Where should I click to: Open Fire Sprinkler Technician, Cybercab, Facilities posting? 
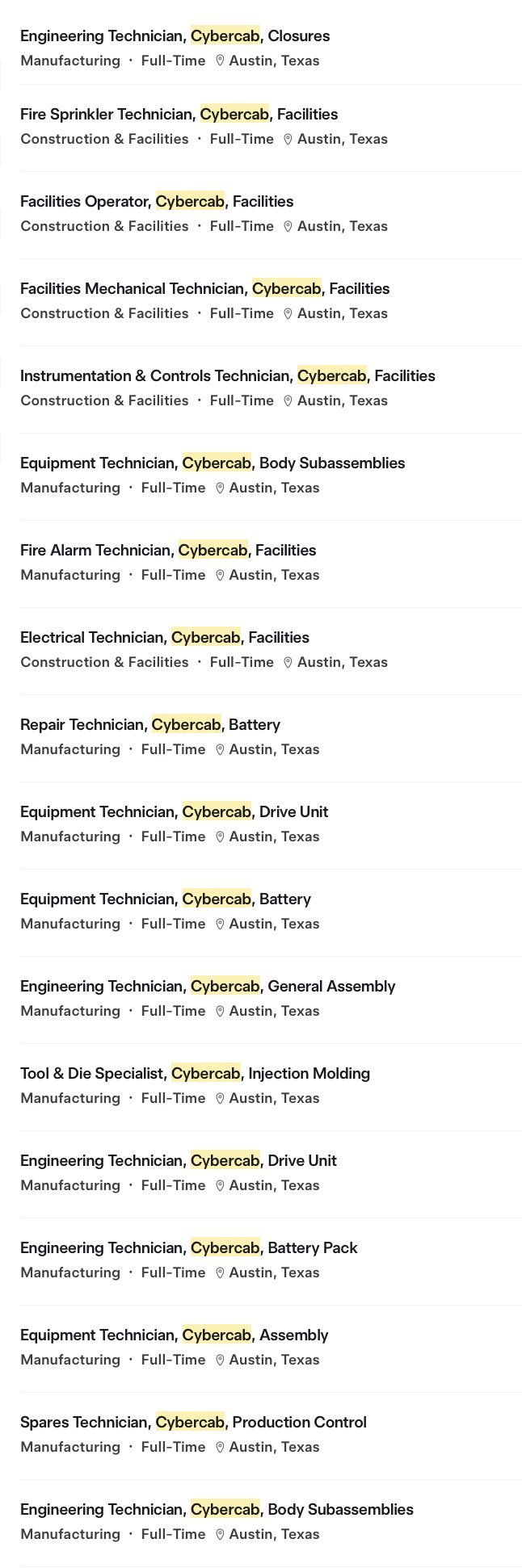[x=179, y=114]
